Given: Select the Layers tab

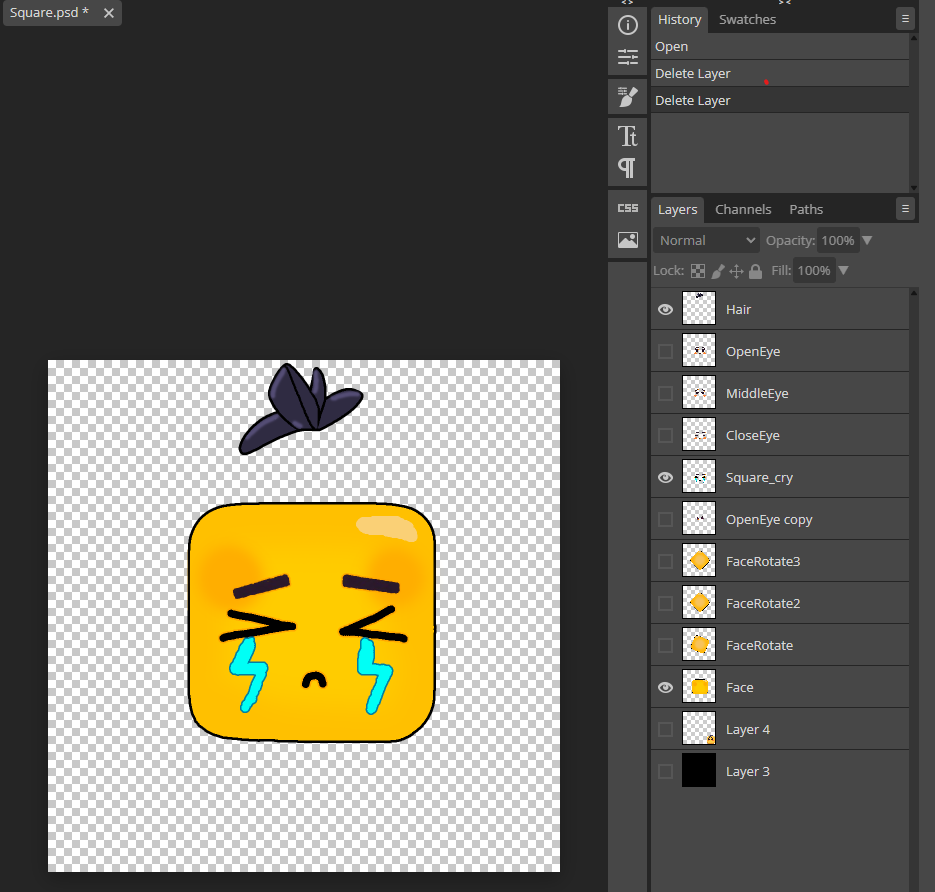Looking at the screenshot, I should 677,210.
